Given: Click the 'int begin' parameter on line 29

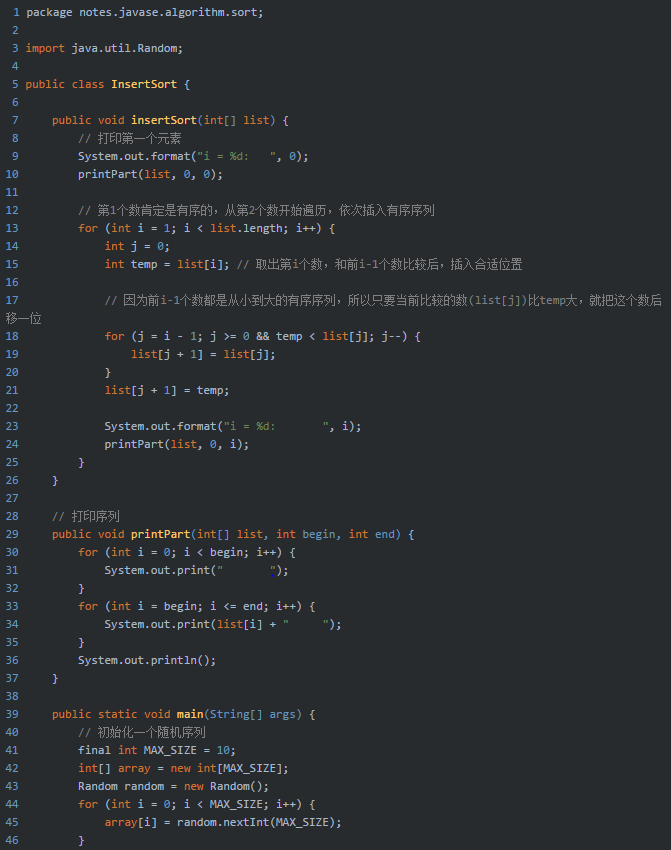Looking at the screenshot, I should pos(306,534).
